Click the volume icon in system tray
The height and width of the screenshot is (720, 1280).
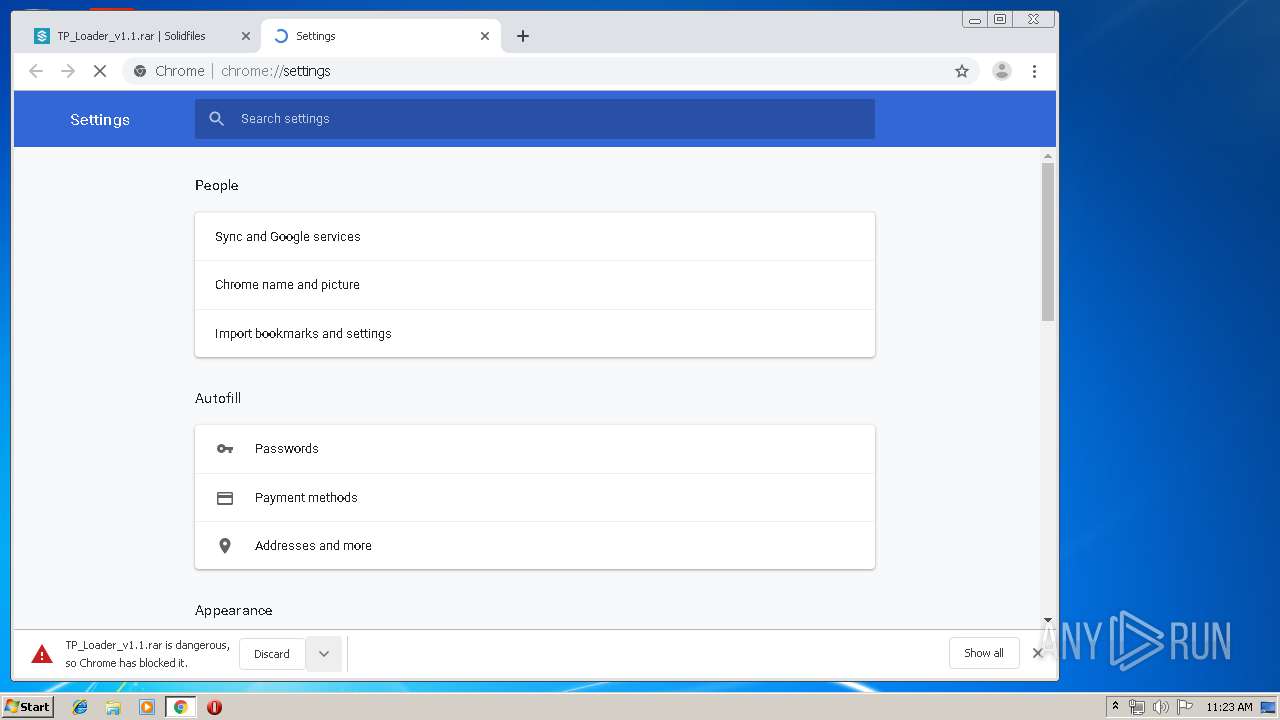(x=1160, y=707)
